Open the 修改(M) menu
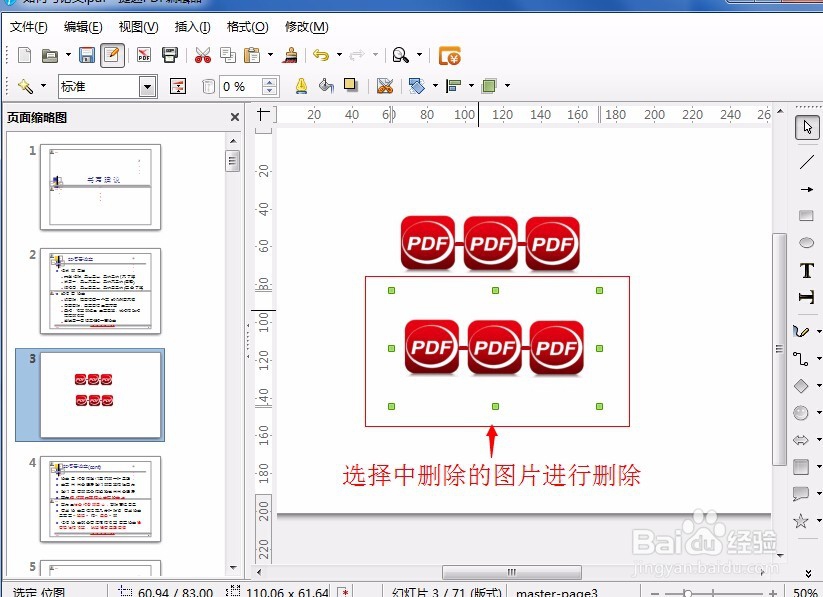Image resolution: width=823 pixels, height=597 pixels. point(307,27)
